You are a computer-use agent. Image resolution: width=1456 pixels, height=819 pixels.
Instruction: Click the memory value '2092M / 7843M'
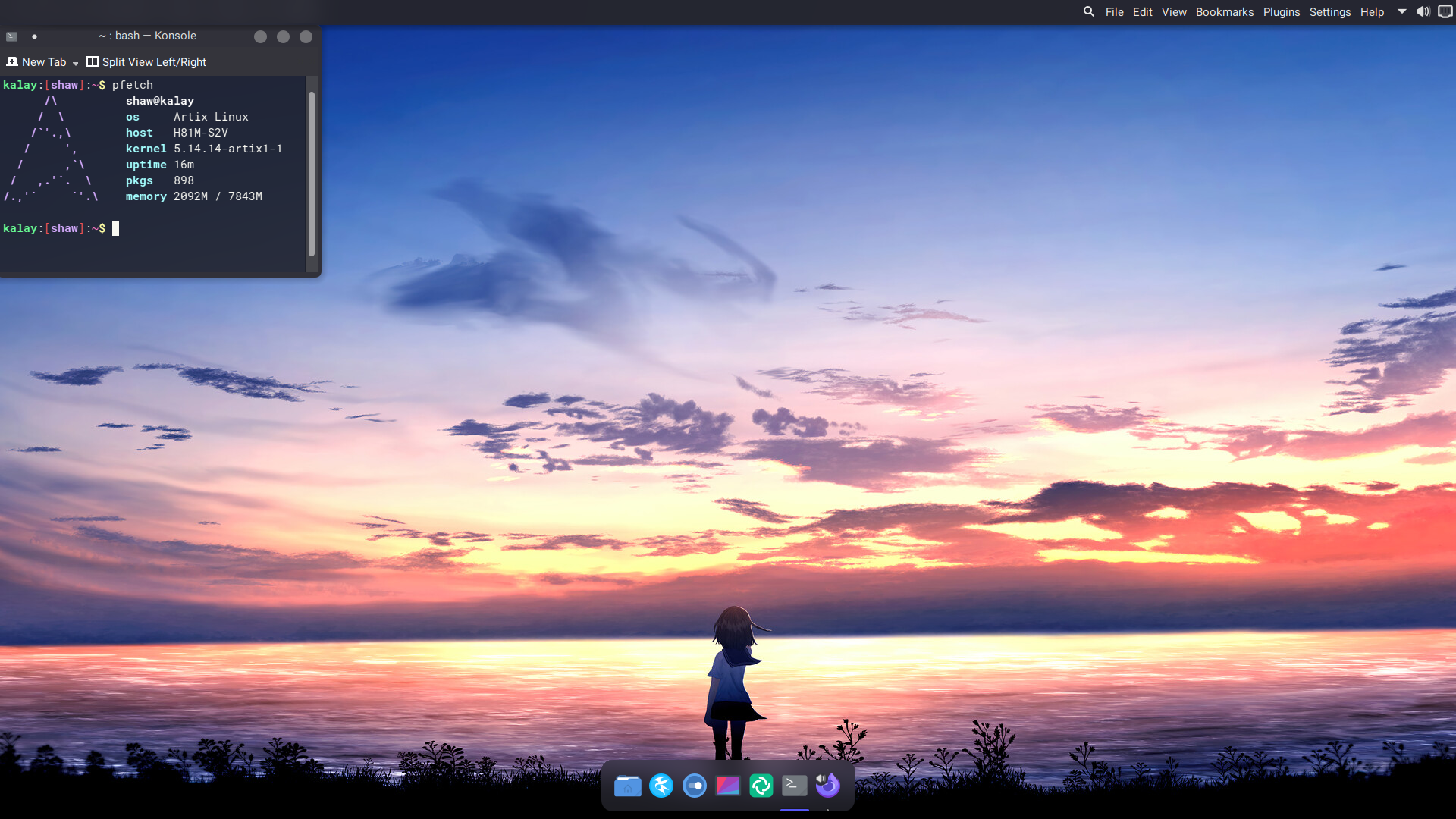[x=218, y=196]
